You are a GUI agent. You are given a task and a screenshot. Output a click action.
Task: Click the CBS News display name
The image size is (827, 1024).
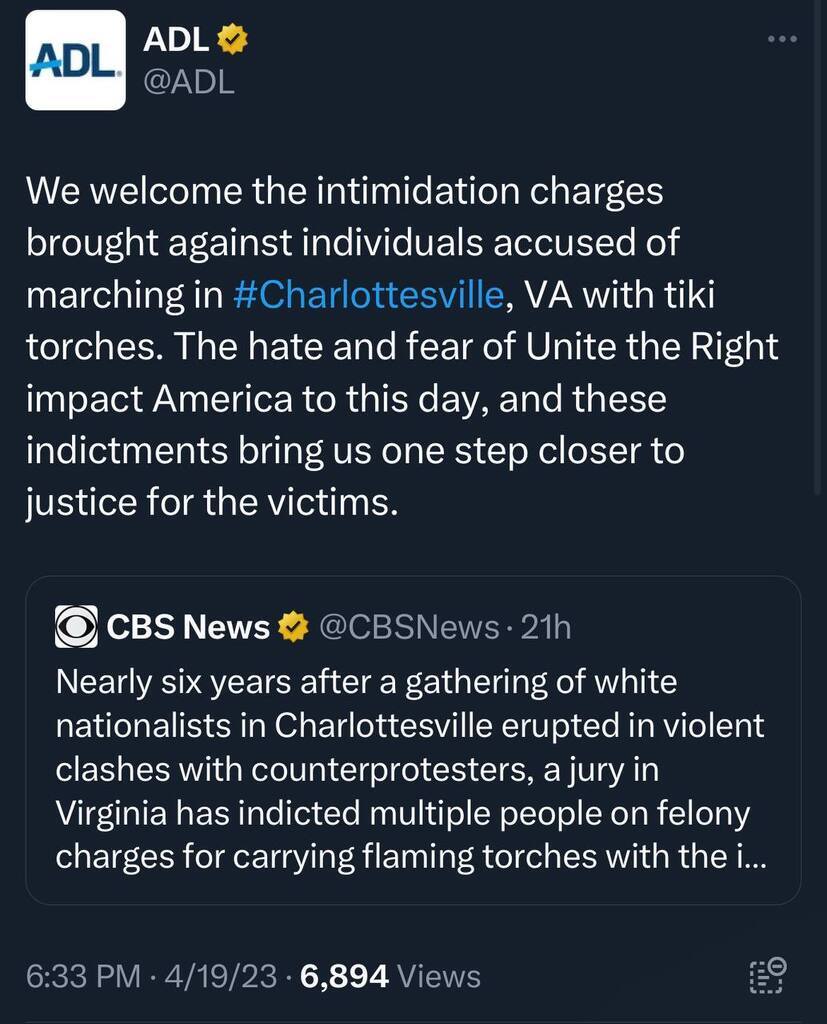[187, 628]
